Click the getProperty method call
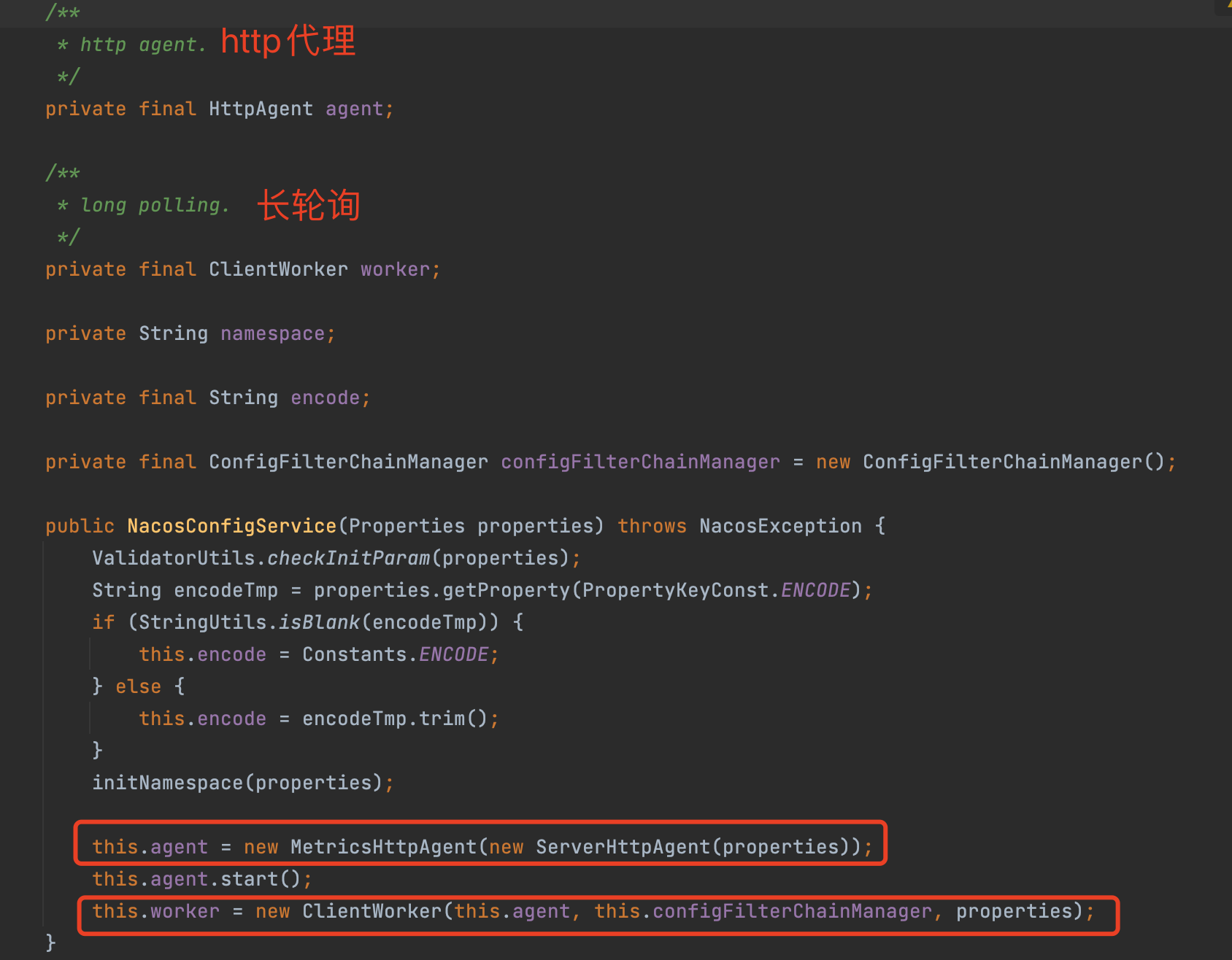The height and width of the screenshot is (960, 1232). click(506, 590)
